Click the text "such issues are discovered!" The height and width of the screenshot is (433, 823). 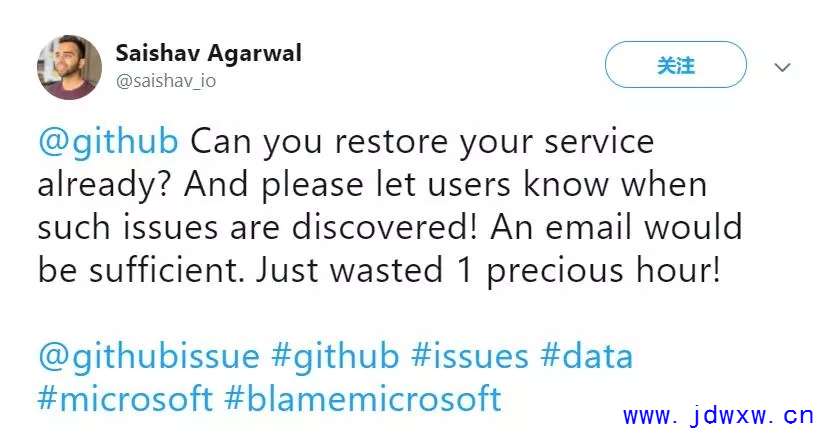coord(258,228)
